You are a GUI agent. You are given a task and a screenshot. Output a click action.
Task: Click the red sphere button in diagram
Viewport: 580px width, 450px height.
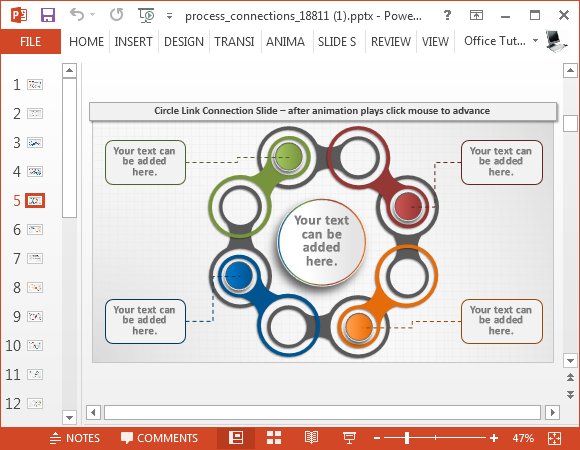pos(408,207)
